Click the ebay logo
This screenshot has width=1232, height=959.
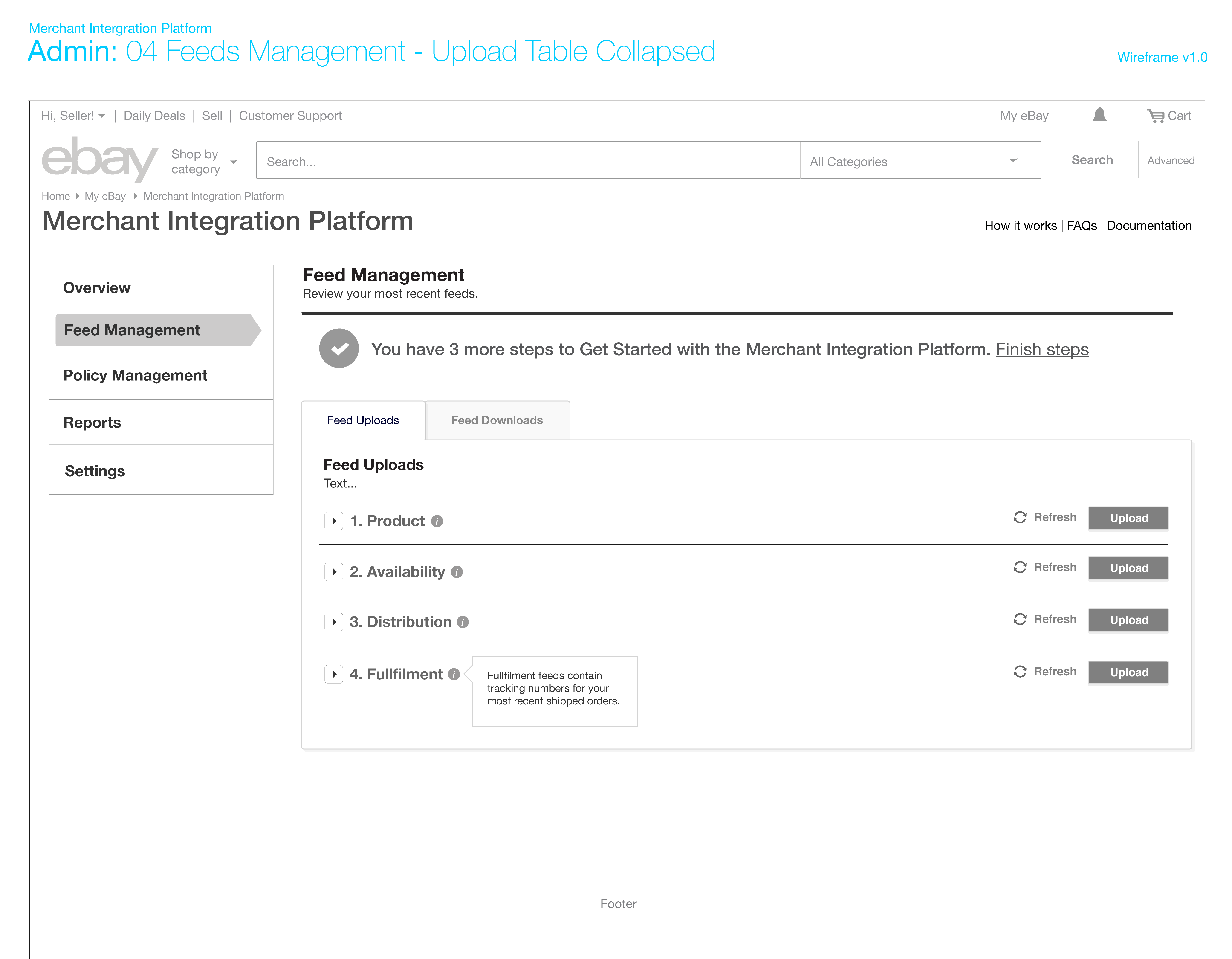[x=100, y=160]
